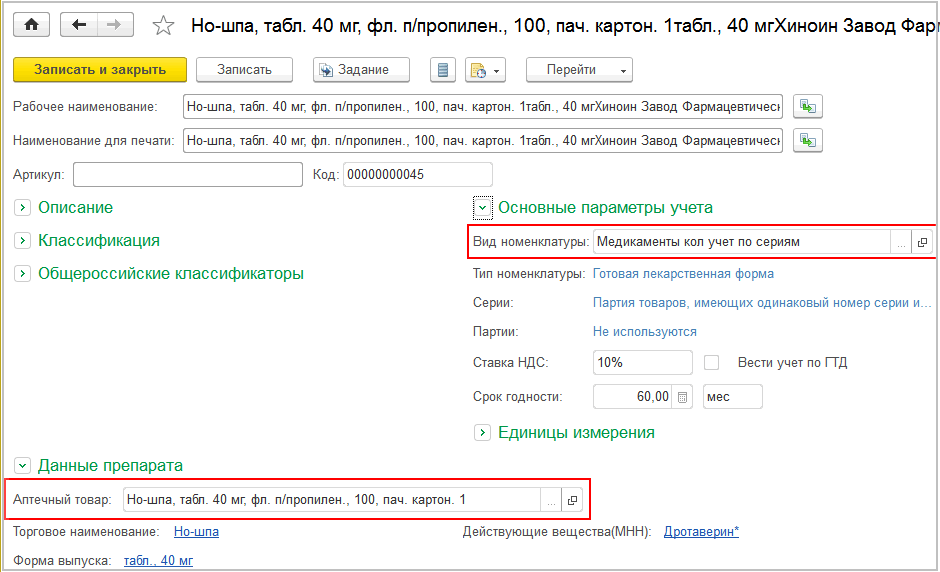This screenshot has height=572, width=940.
Task: Collapse the Основные параметры учета section
Action: [x=483, y=208]
